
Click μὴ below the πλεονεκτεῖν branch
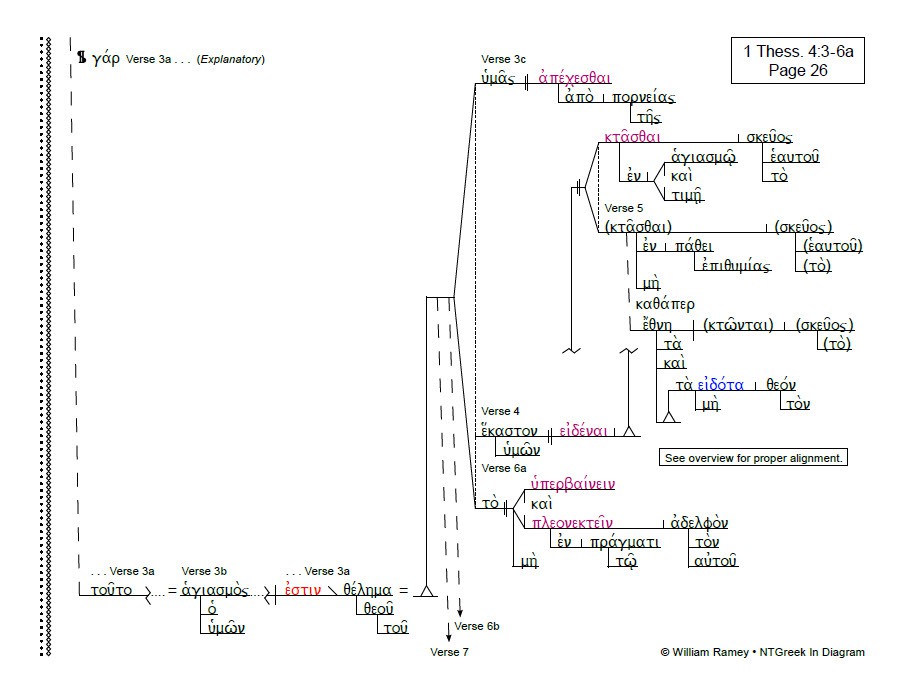pyautogui.click(x=529, y=561)
